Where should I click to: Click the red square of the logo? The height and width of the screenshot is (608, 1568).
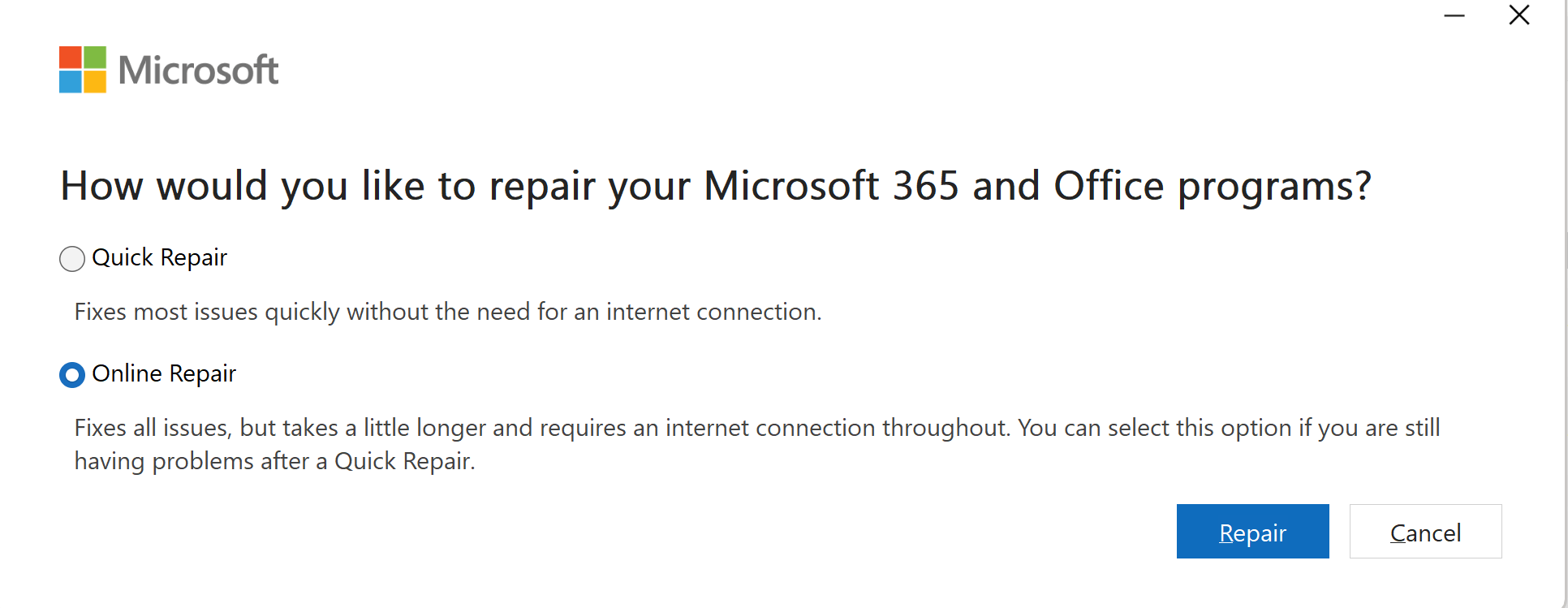(71, 58)
